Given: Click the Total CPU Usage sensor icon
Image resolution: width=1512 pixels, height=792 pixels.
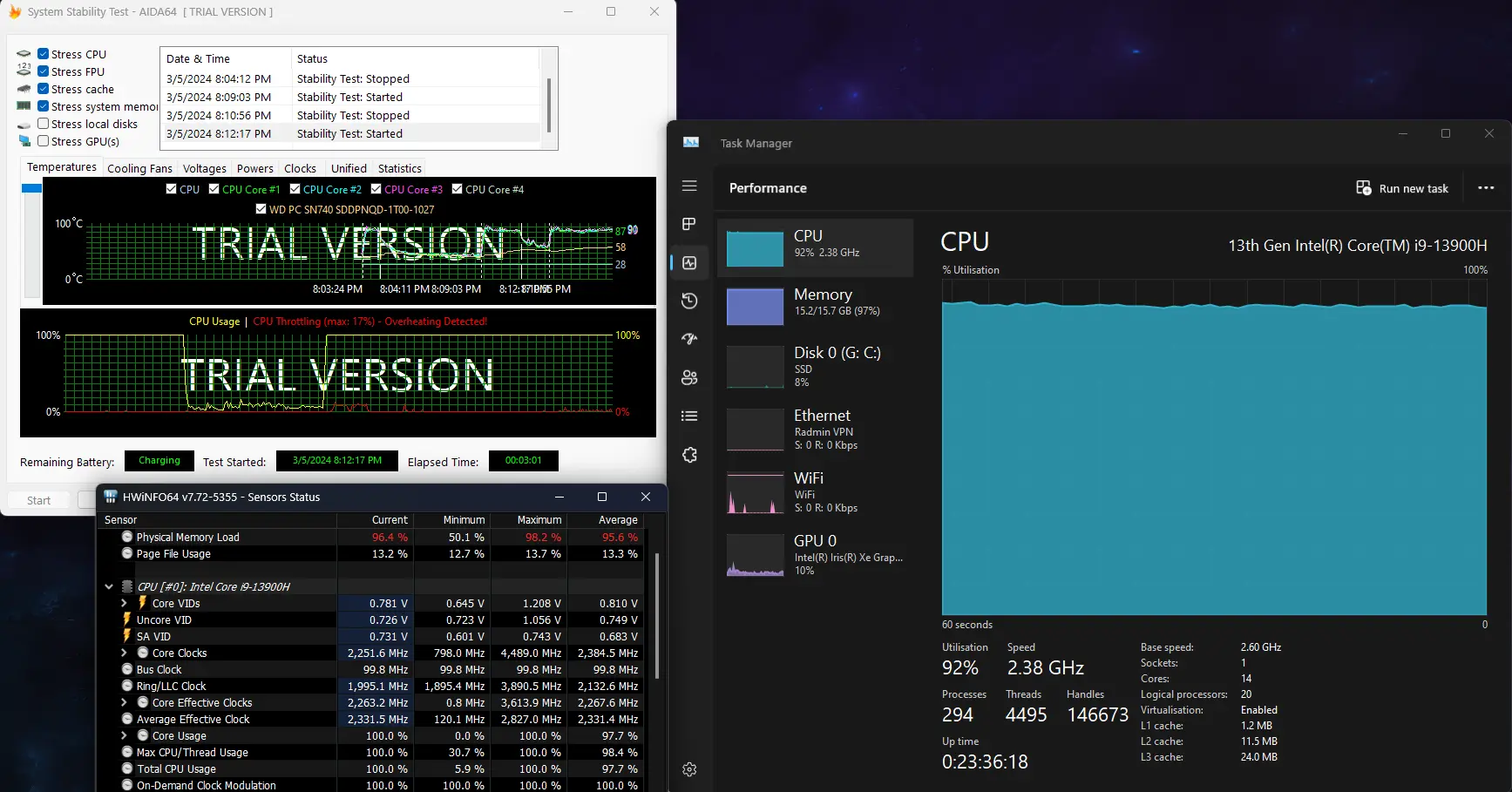Looking at the screenshot, I should (x=127, y=768).
